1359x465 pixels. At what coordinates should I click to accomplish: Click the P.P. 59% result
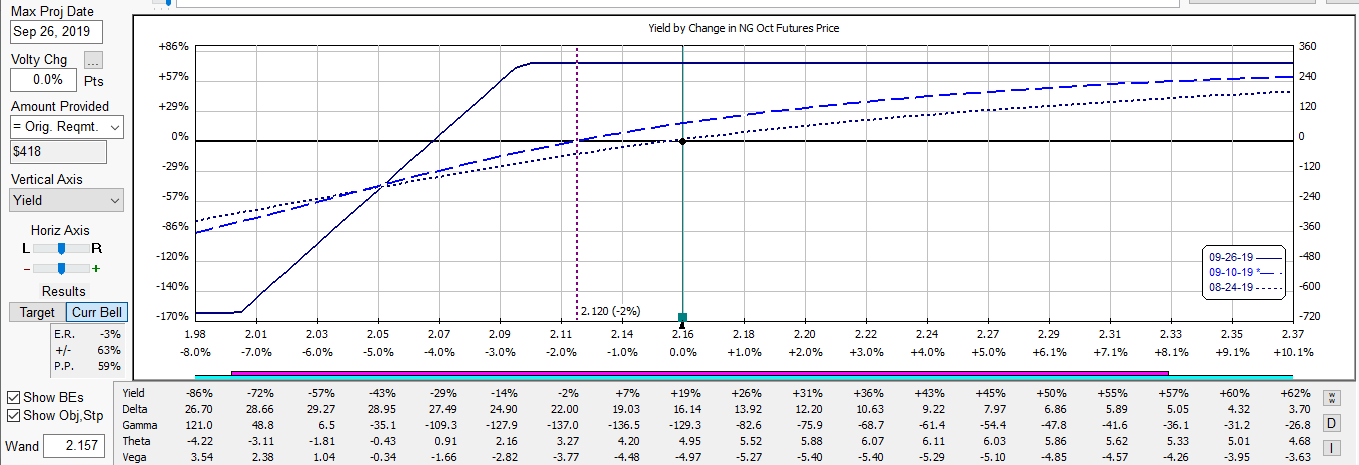pyautogui.click(x=87, y=366)
